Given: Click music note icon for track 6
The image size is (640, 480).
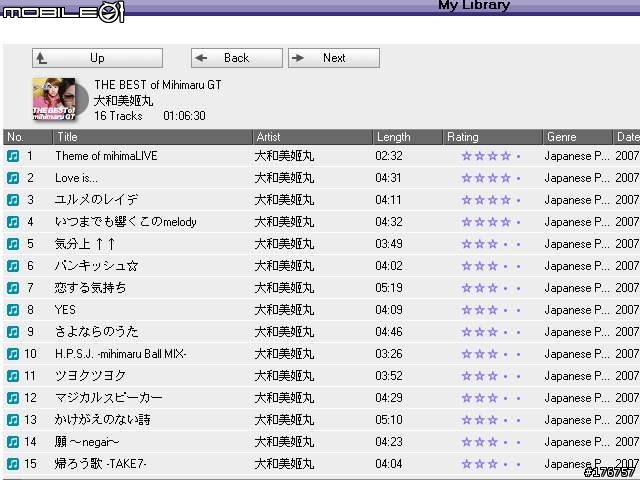Looking at the screenshot, I should point(13,266).
